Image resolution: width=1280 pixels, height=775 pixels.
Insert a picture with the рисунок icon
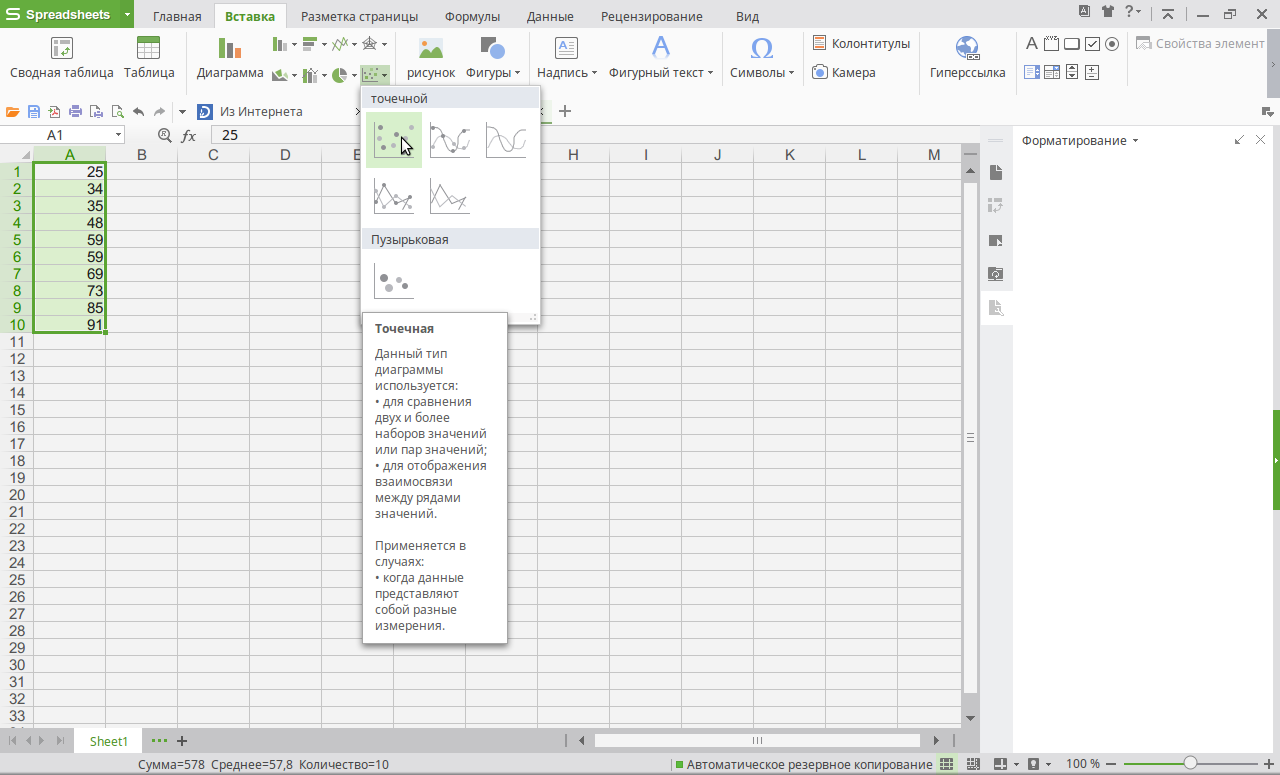coord(431,59)
